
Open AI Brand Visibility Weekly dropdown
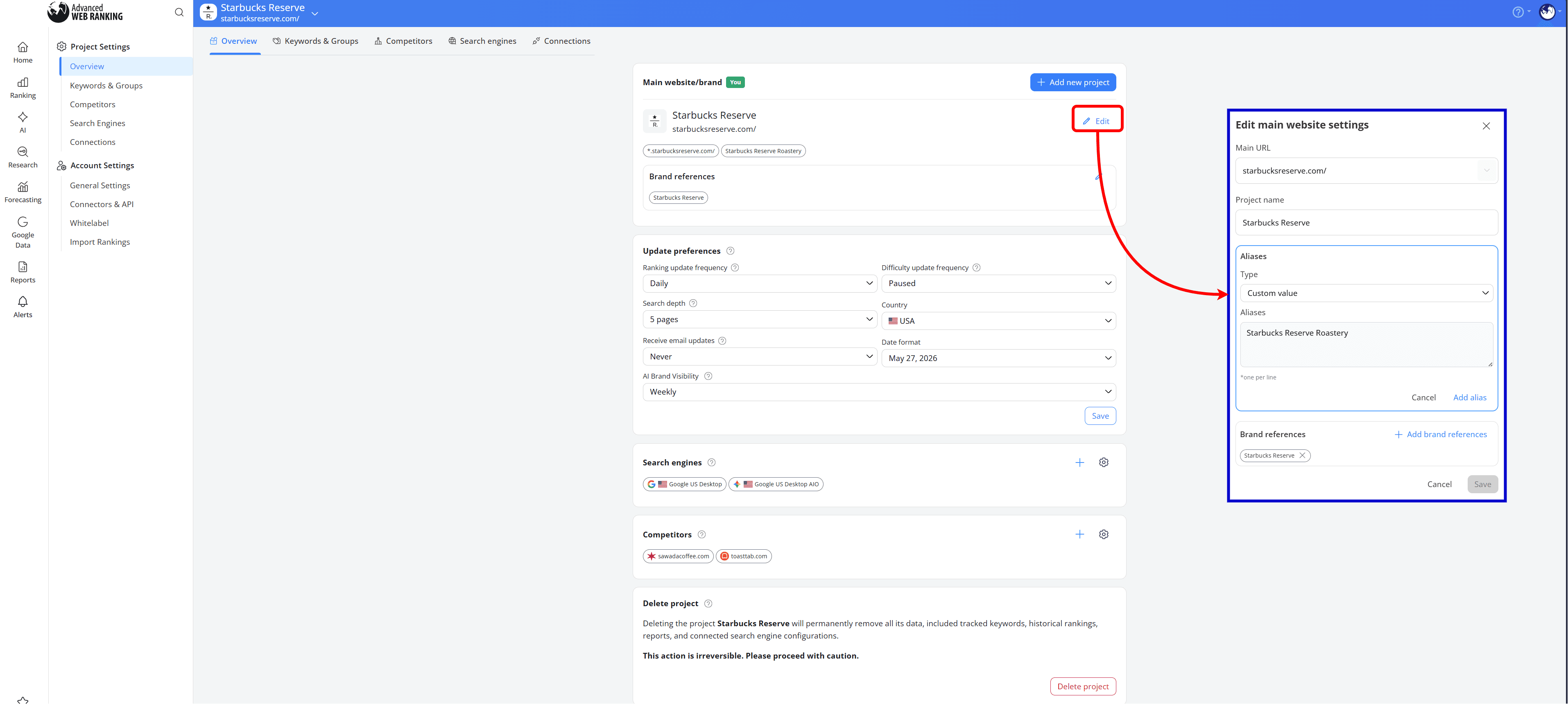pos(879,392)
